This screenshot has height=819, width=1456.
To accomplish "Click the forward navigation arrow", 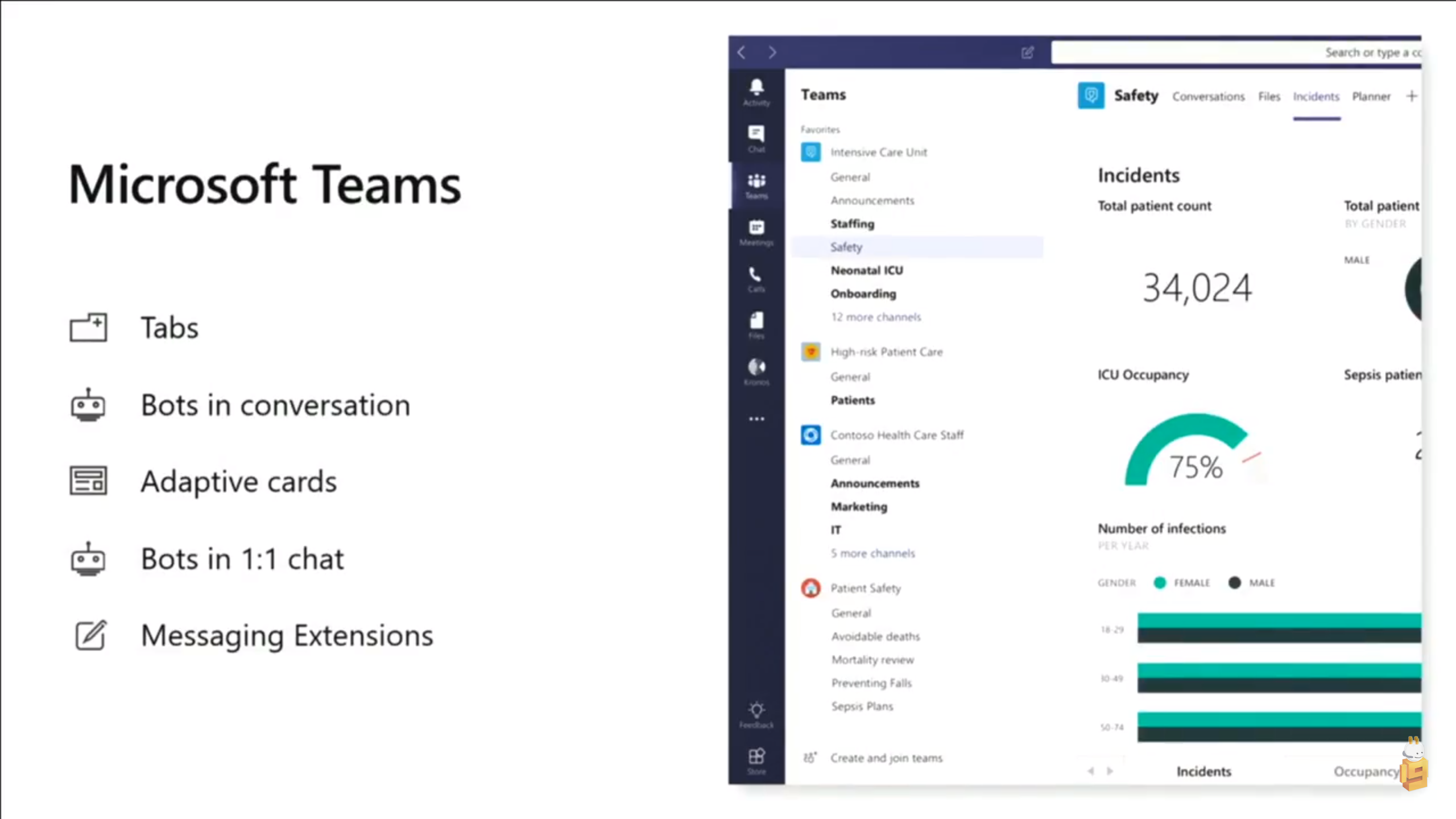I will [772, 52].
